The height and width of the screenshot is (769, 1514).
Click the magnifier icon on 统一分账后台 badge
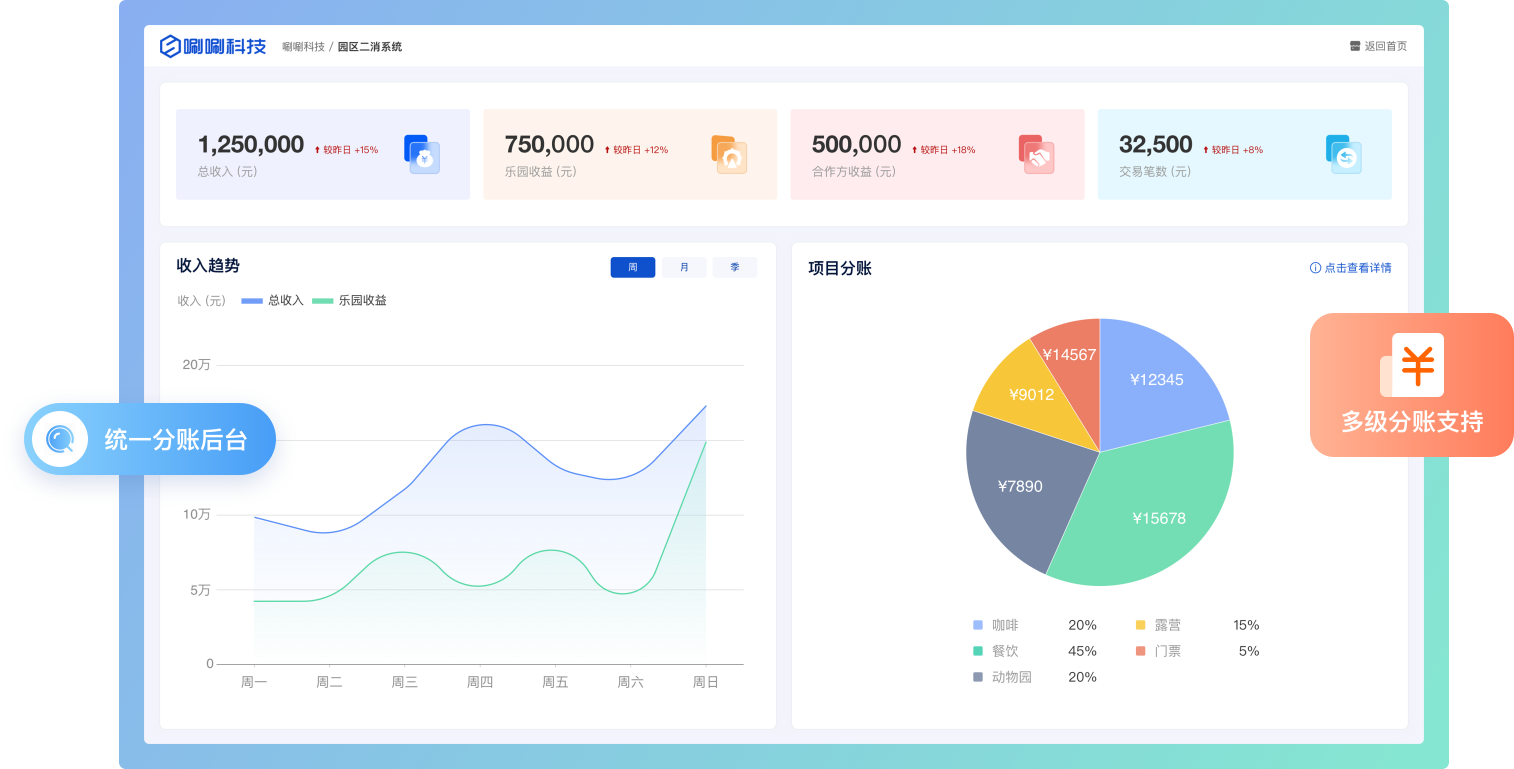[x=60, y=439]
